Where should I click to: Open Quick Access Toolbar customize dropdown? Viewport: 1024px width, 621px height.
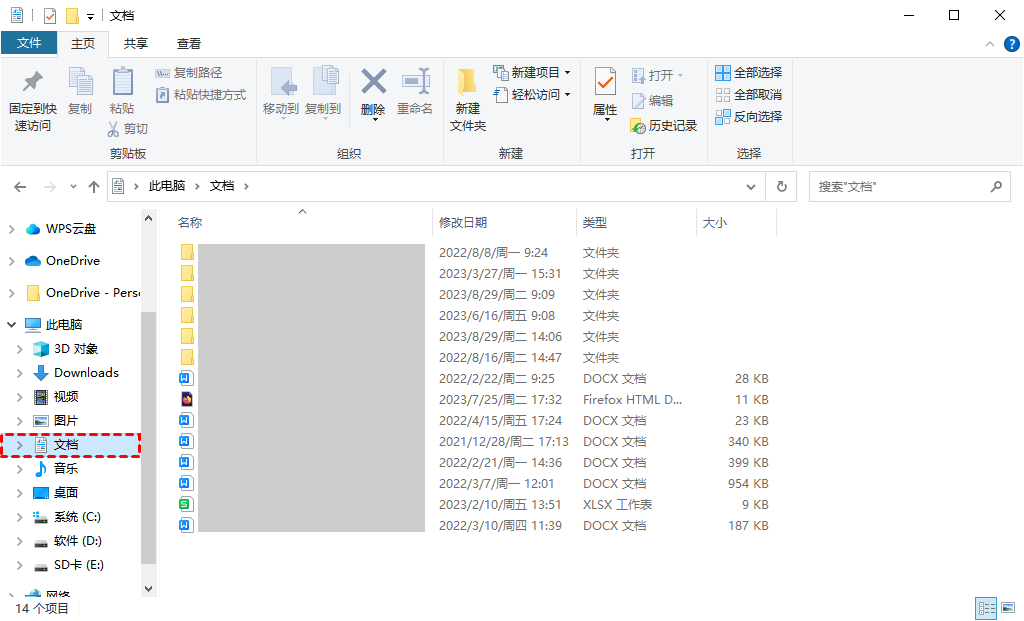(90, 16)
